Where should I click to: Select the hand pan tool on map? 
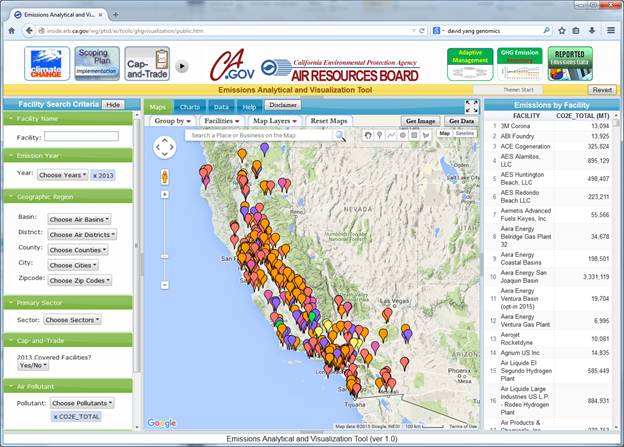[x=368, y=135]
